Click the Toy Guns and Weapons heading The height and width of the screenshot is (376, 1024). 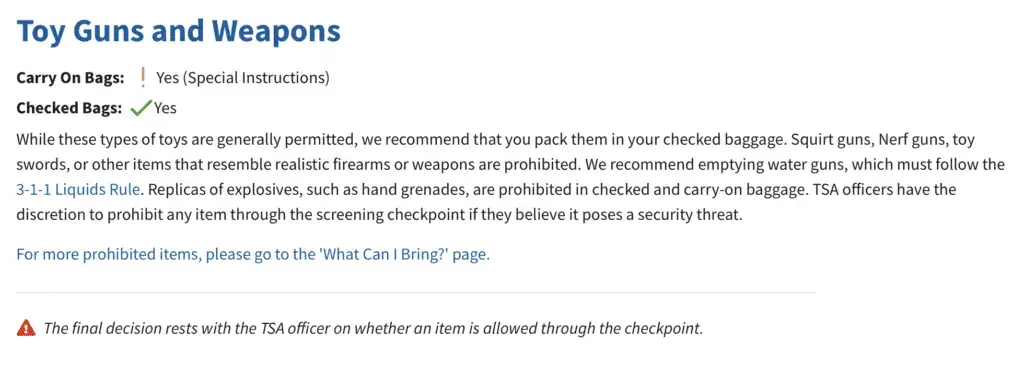pos(178,31)
